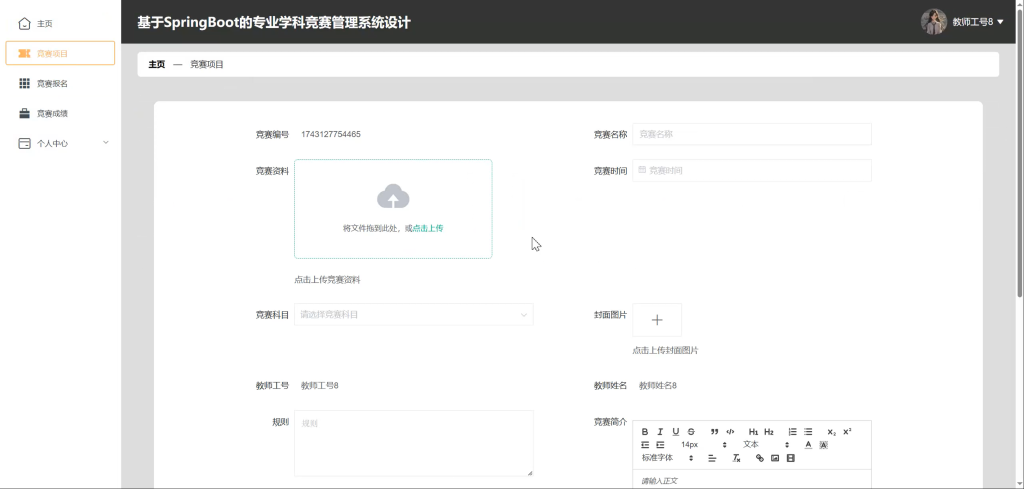This screenshot has height=489, width=1024.
Task: Insert a code block in the editor
Action: pyautogui.click(x=730, y=432)
